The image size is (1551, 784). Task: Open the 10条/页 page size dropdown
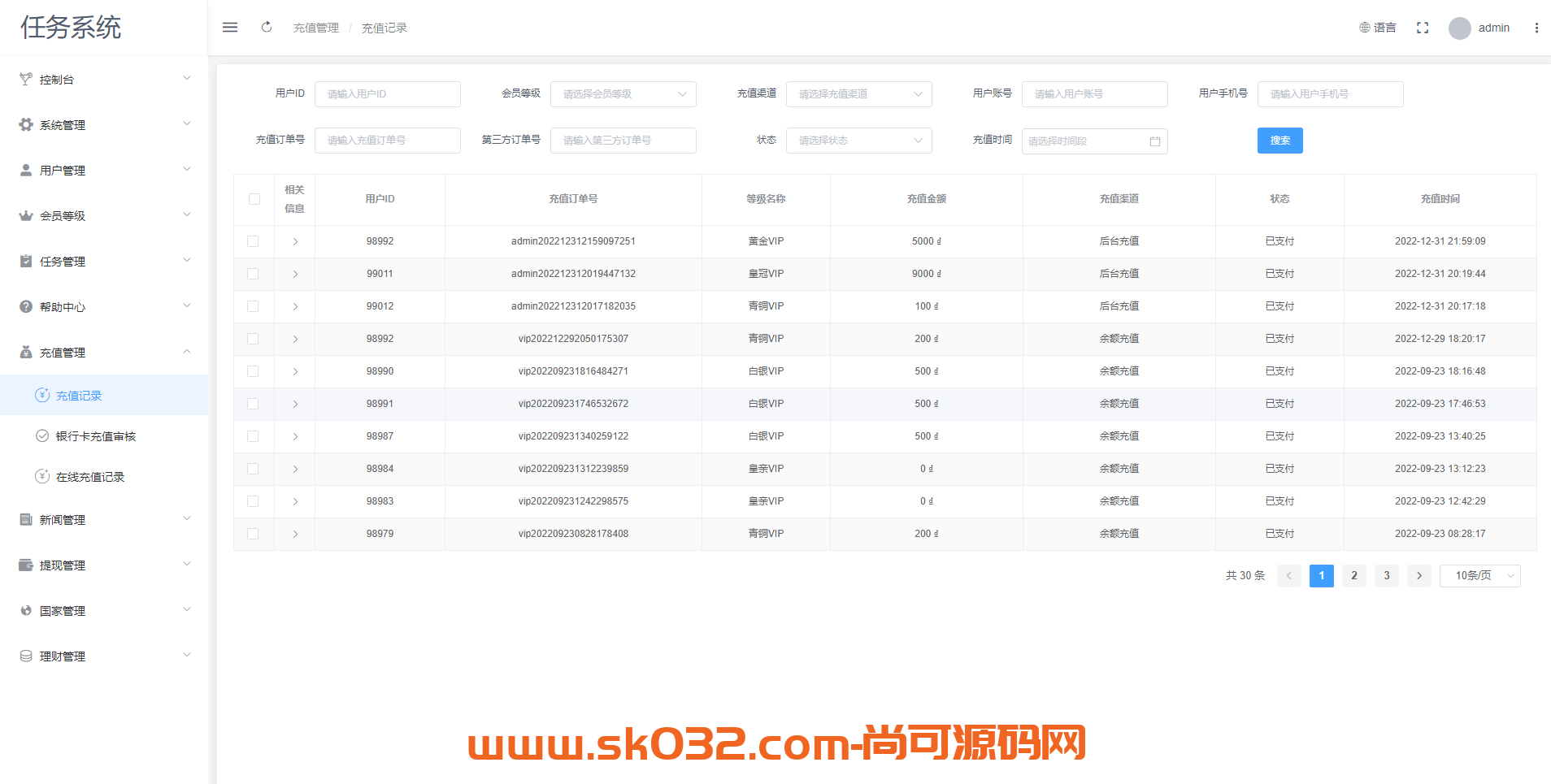coord(1480,576)
